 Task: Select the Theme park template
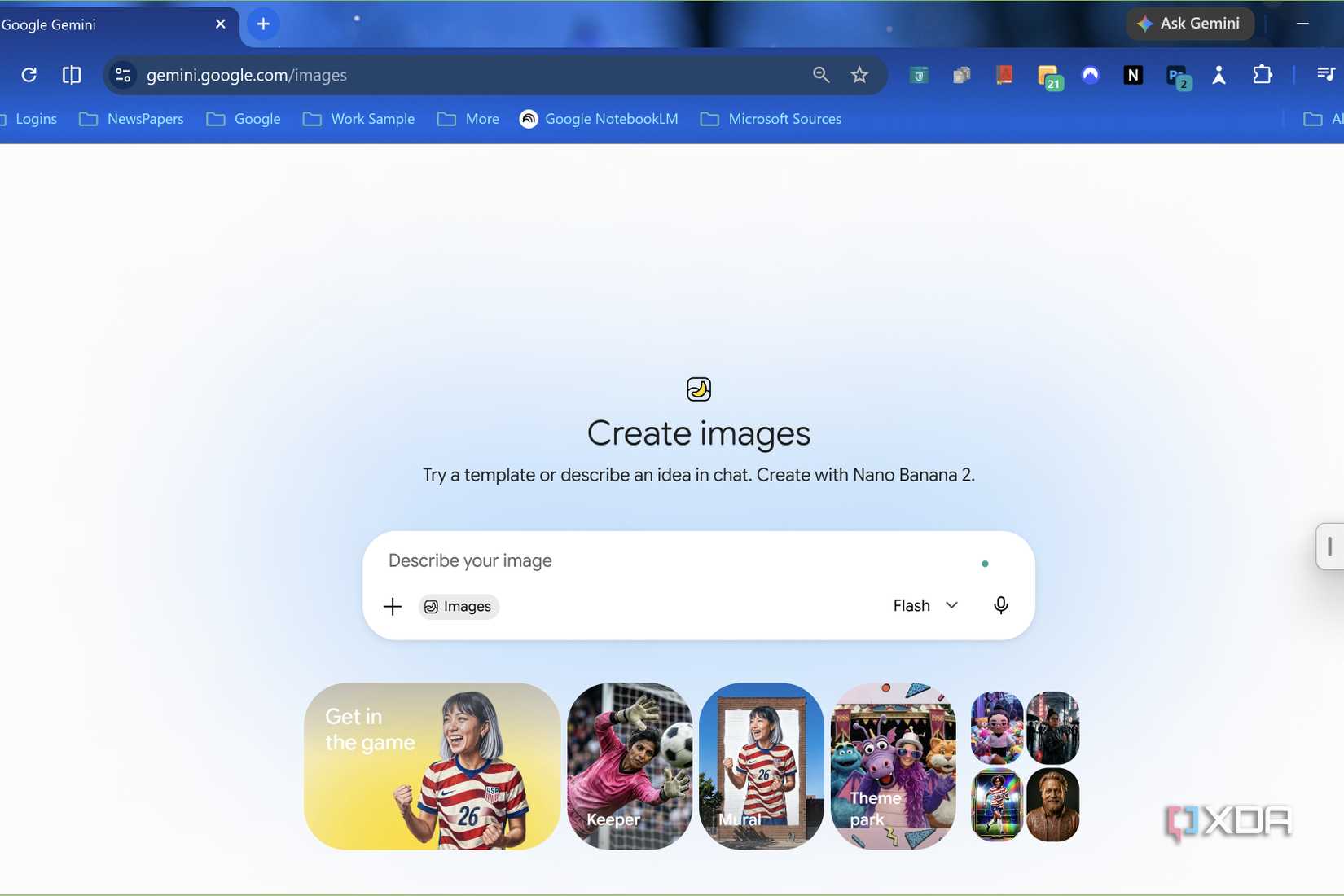[x=894, y=766]
